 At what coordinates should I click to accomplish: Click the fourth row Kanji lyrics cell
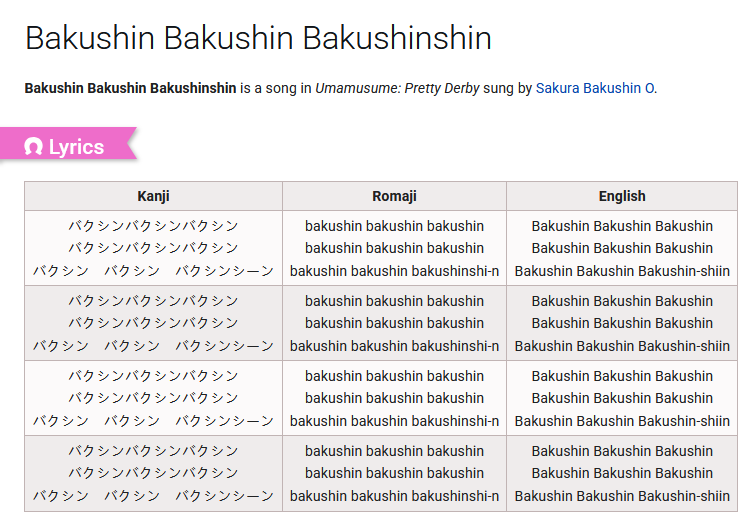point(154,473)
